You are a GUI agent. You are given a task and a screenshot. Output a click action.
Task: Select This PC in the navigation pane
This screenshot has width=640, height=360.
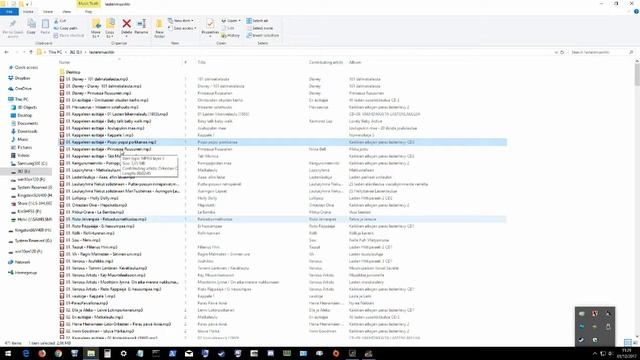(18, 99)
